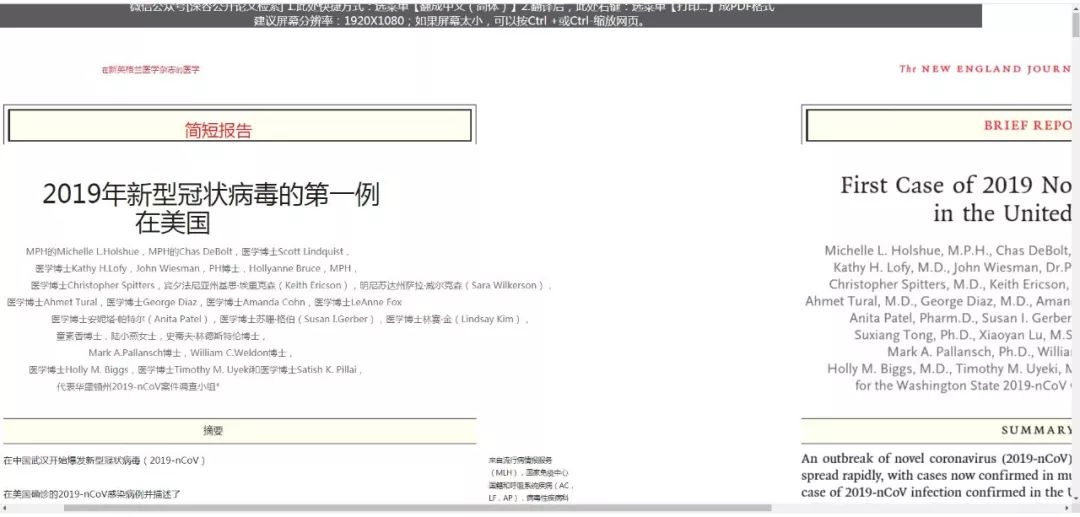
Task: Click the line 'Mark A.Pallansch博士，William C.Weldon博士'
Action: pos(190,353)
